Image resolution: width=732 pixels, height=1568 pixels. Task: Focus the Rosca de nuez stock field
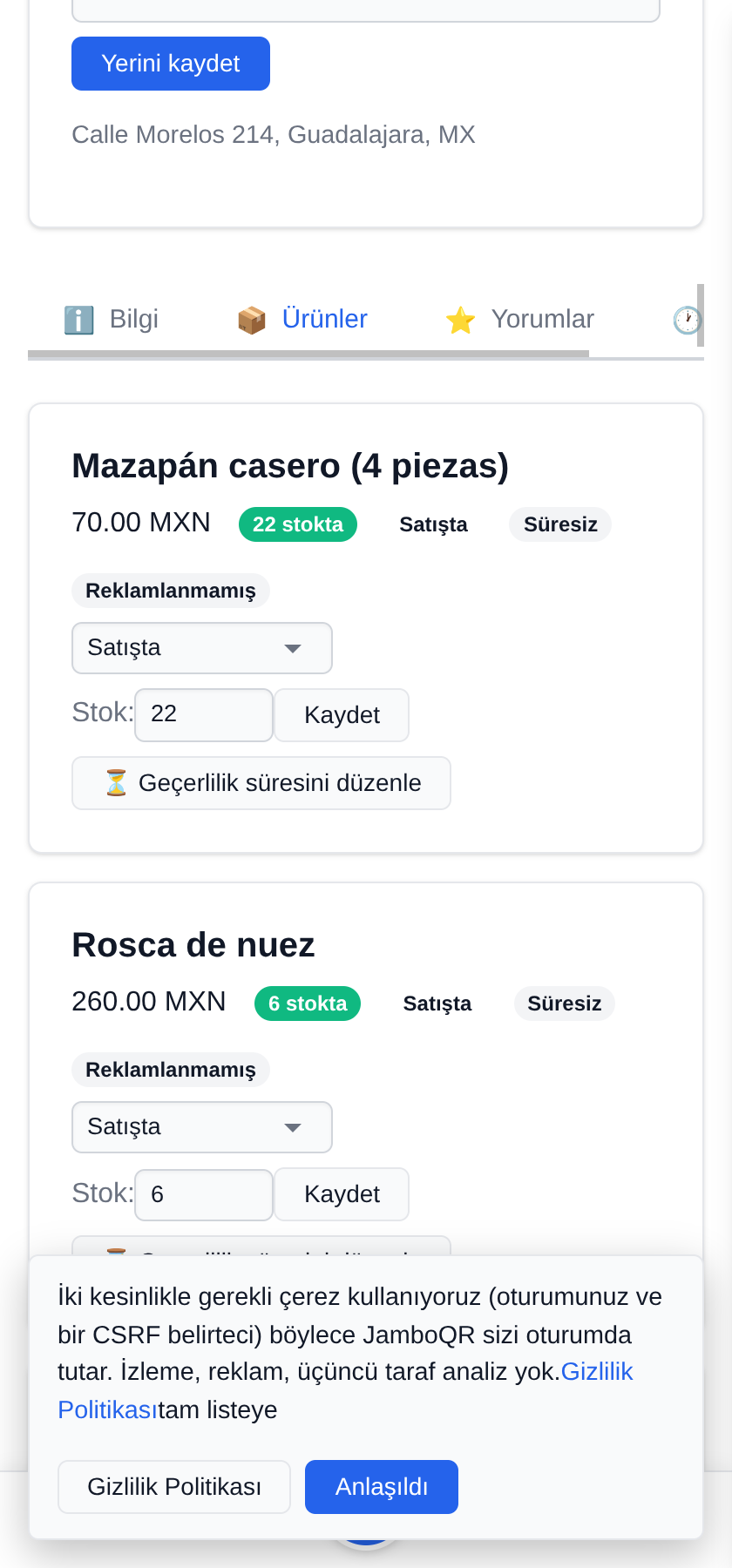tap(204, 1194)
